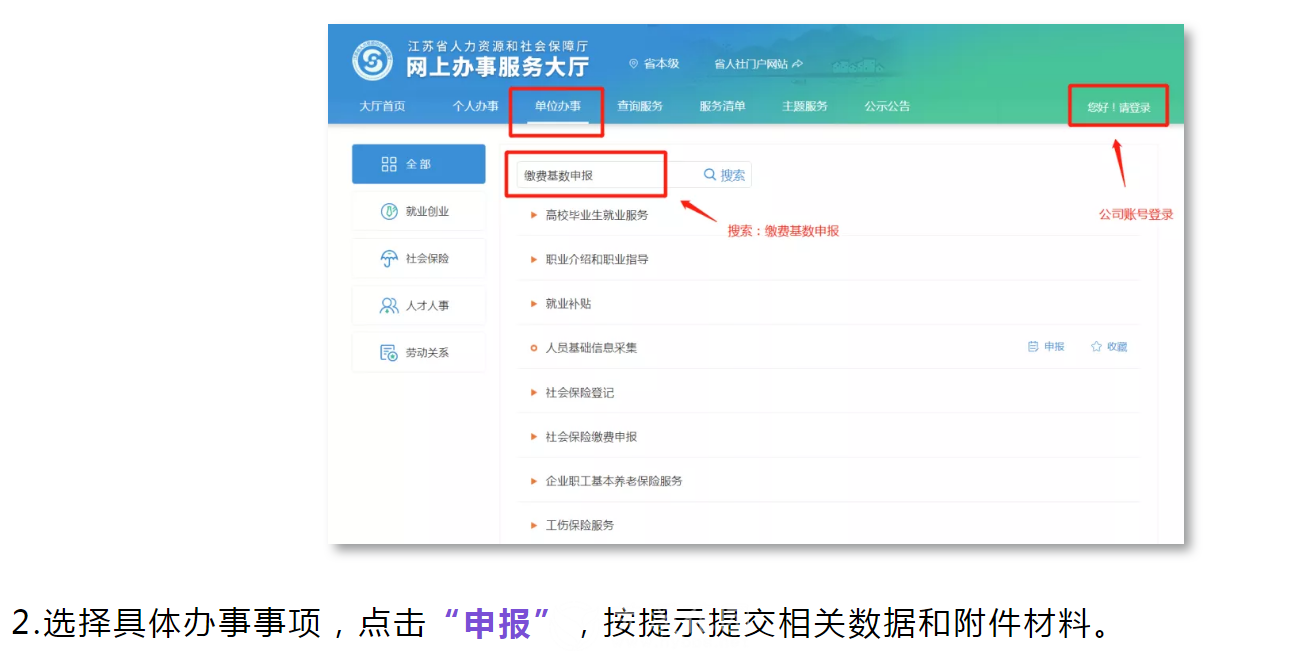
Task: Expand the 社会保险登记 arrow
Action: [x=534, y=392]
